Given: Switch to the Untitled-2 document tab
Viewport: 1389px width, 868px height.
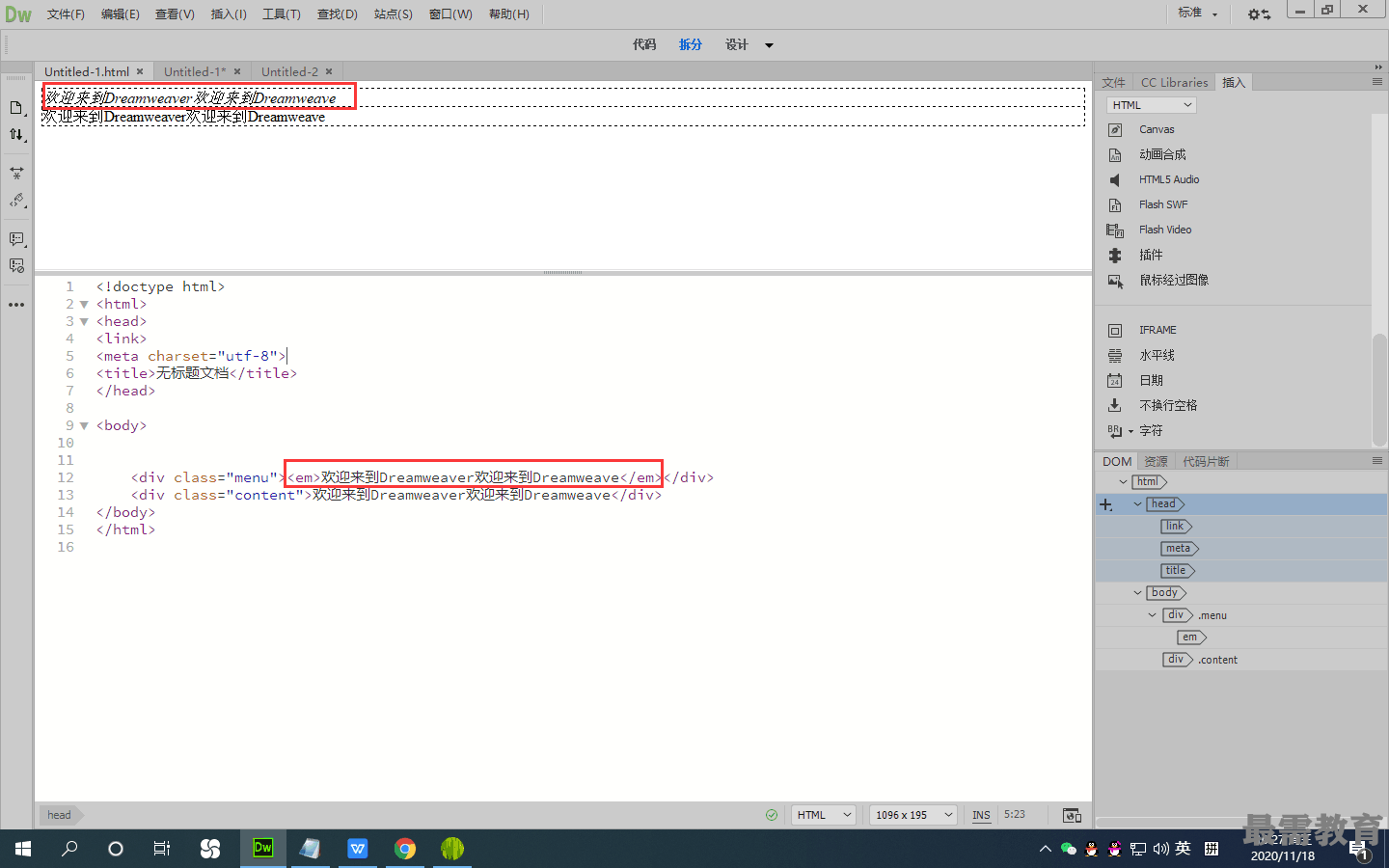Looking at the screenshot, I should 289,71.
